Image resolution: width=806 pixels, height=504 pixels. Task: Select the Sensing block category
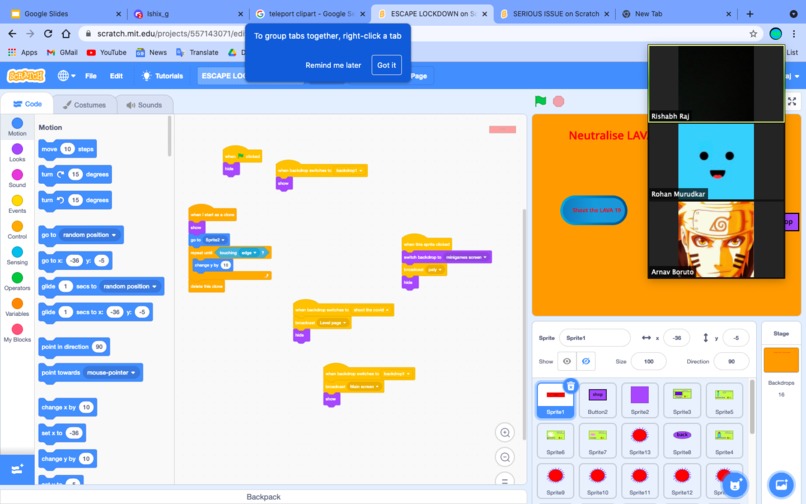pos(17,255)
